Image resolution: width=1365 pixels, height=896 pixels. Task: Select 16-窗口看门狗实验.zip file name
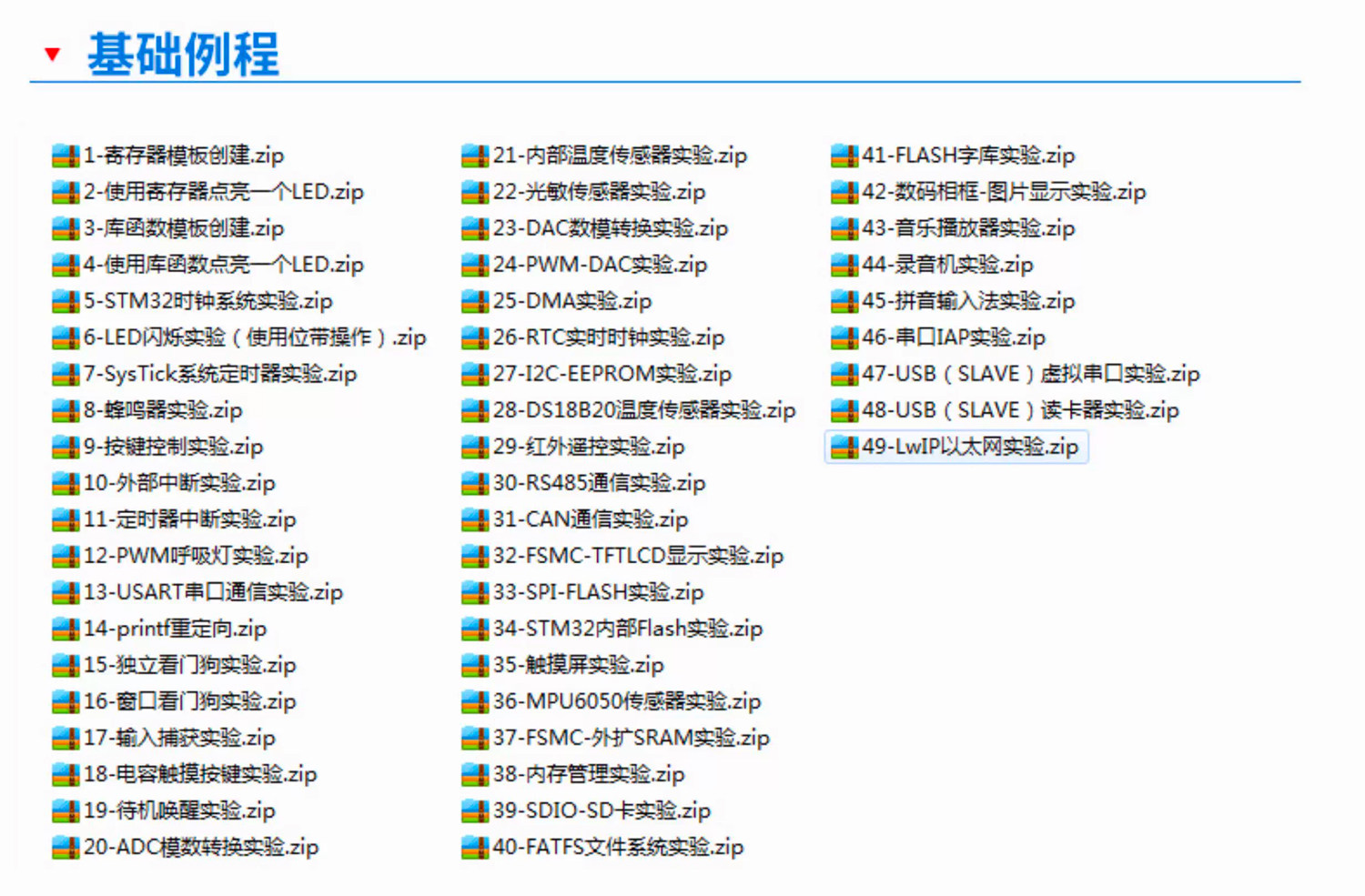189,701
